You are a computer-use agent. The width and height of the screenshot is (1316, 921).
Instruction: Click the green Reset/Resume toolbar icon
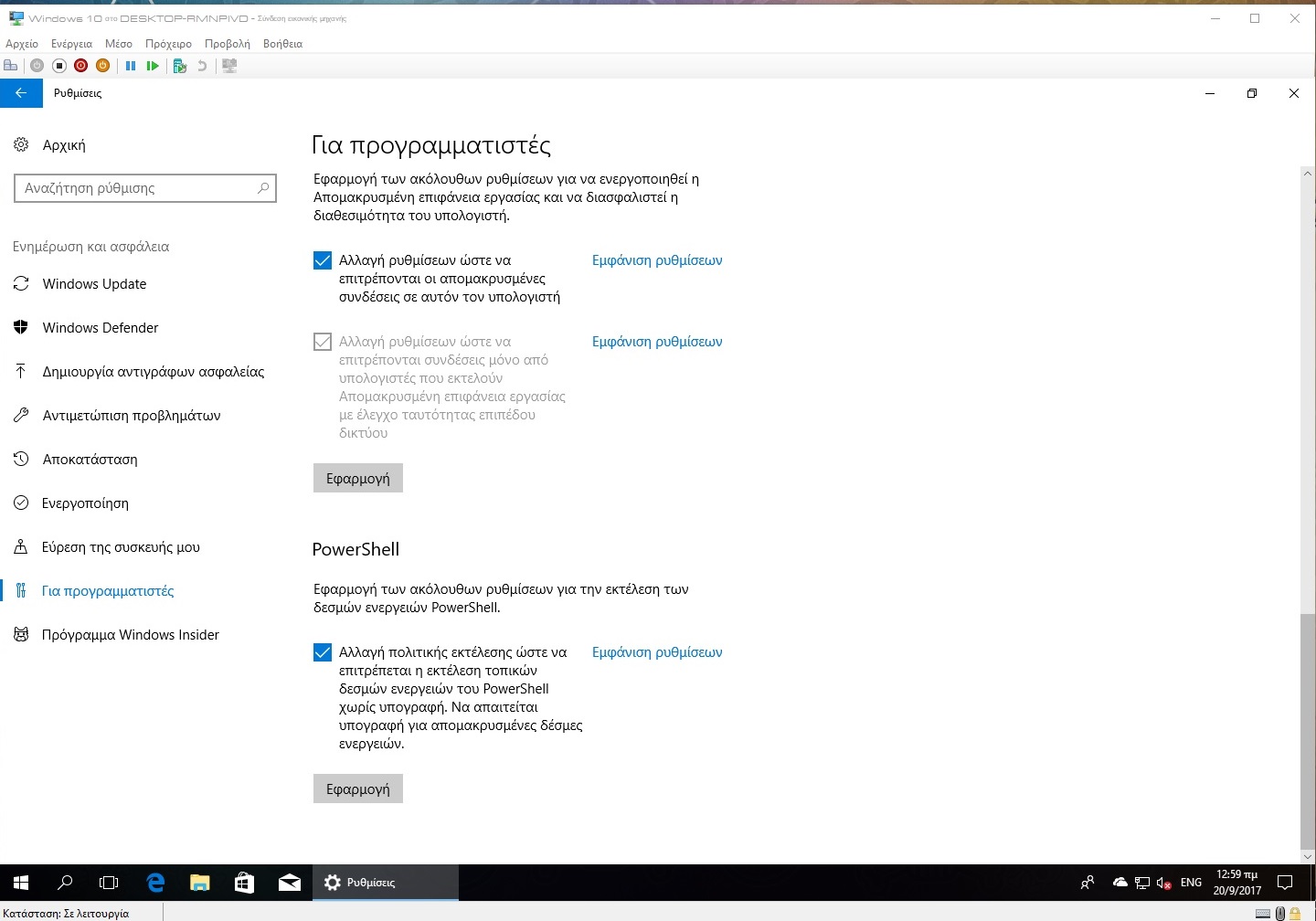(x=153, y=66)
